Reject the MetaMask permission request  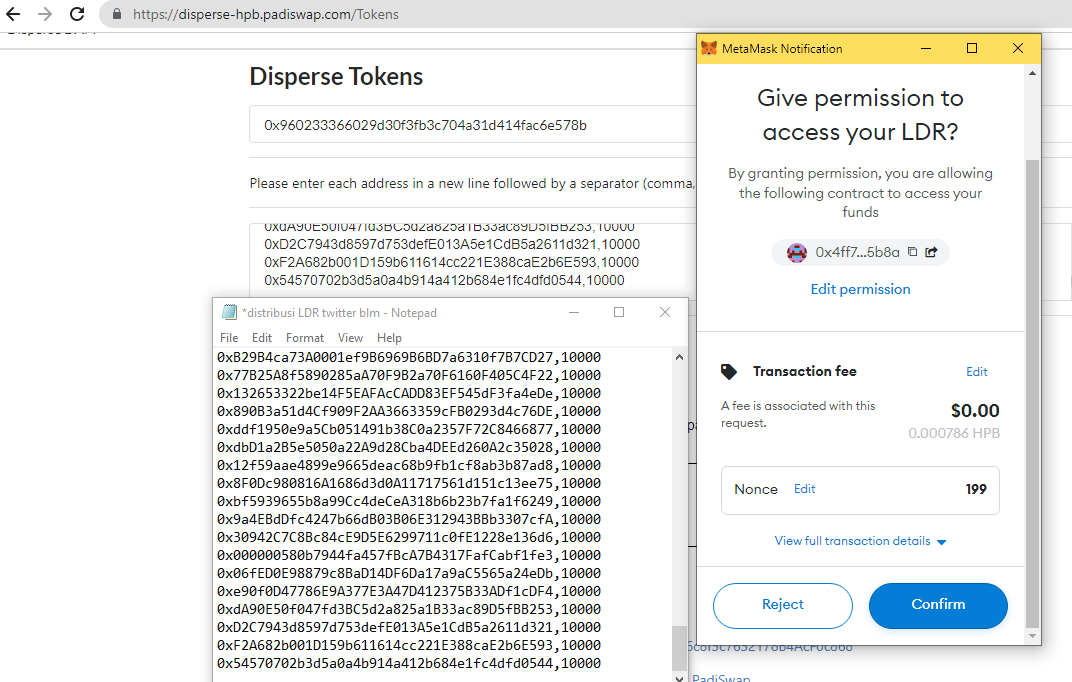(783, 605)
